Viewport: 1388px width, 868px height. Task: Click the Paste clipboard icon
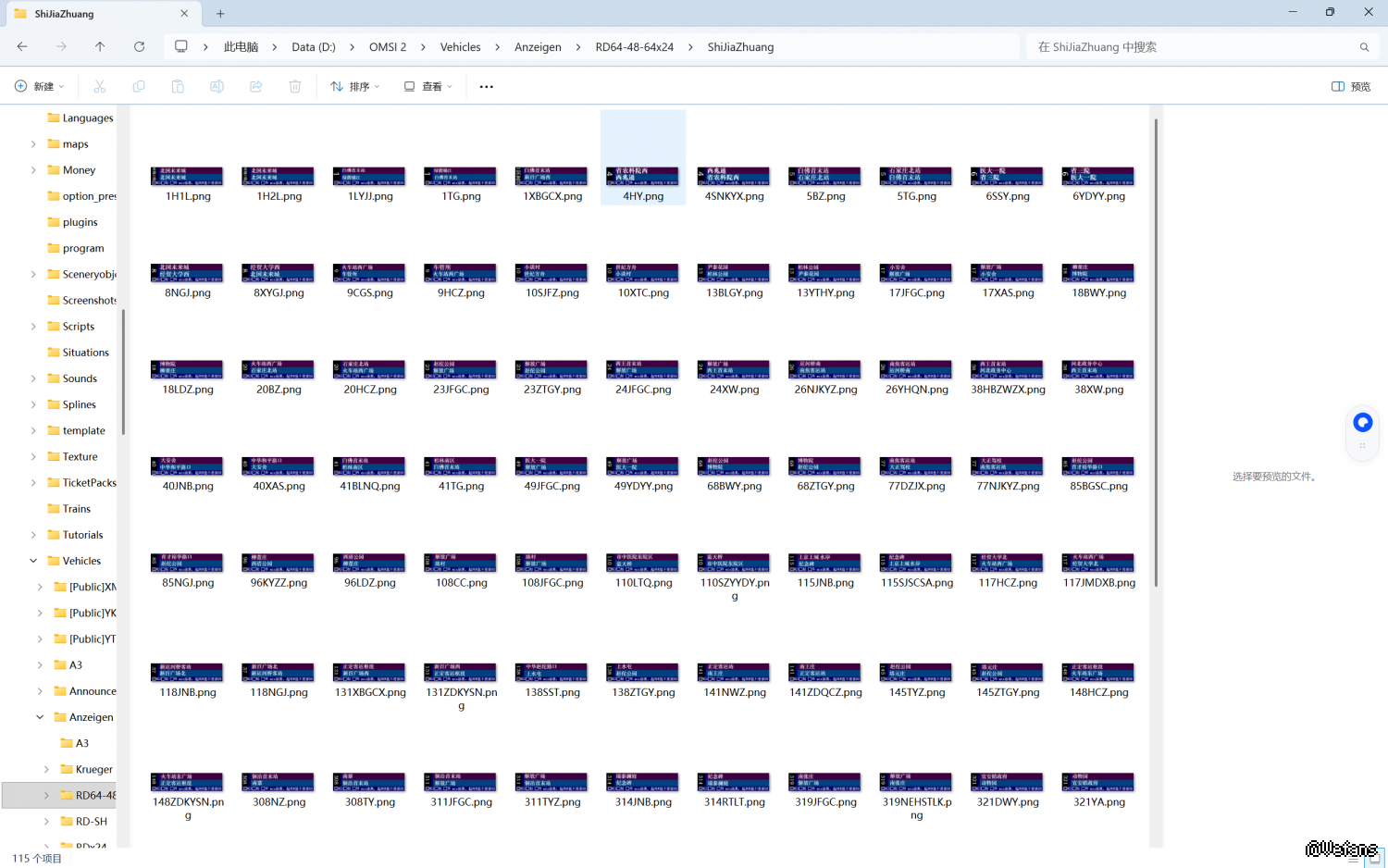[x=178, y=86]
